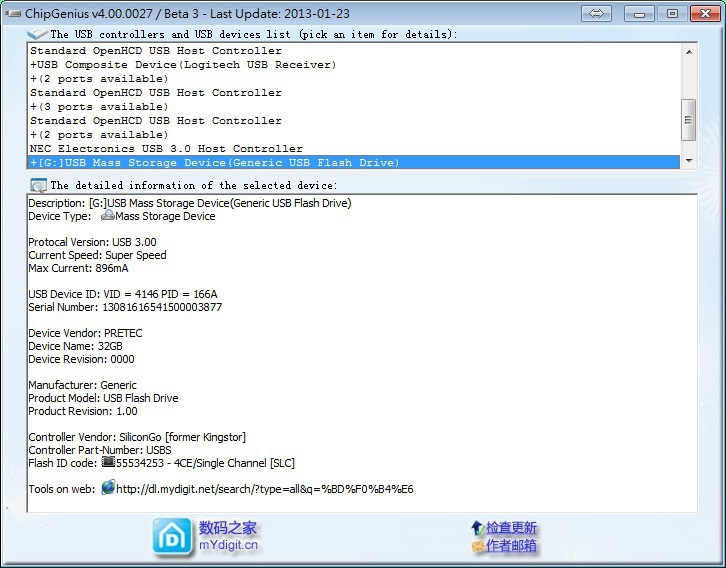This screenshot has height=568, width=726.
Task: Click the 'VID = 4146 PID = 166A' line
Action: tap(123, 294)
